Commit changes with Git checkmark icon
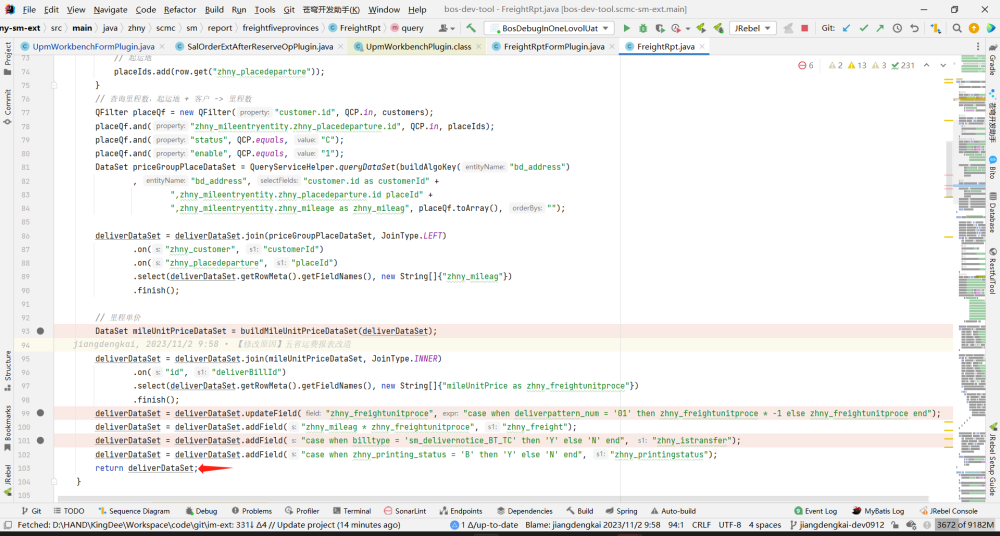The width and height of the screenshot is (1000, 536). tap(864, 28)
